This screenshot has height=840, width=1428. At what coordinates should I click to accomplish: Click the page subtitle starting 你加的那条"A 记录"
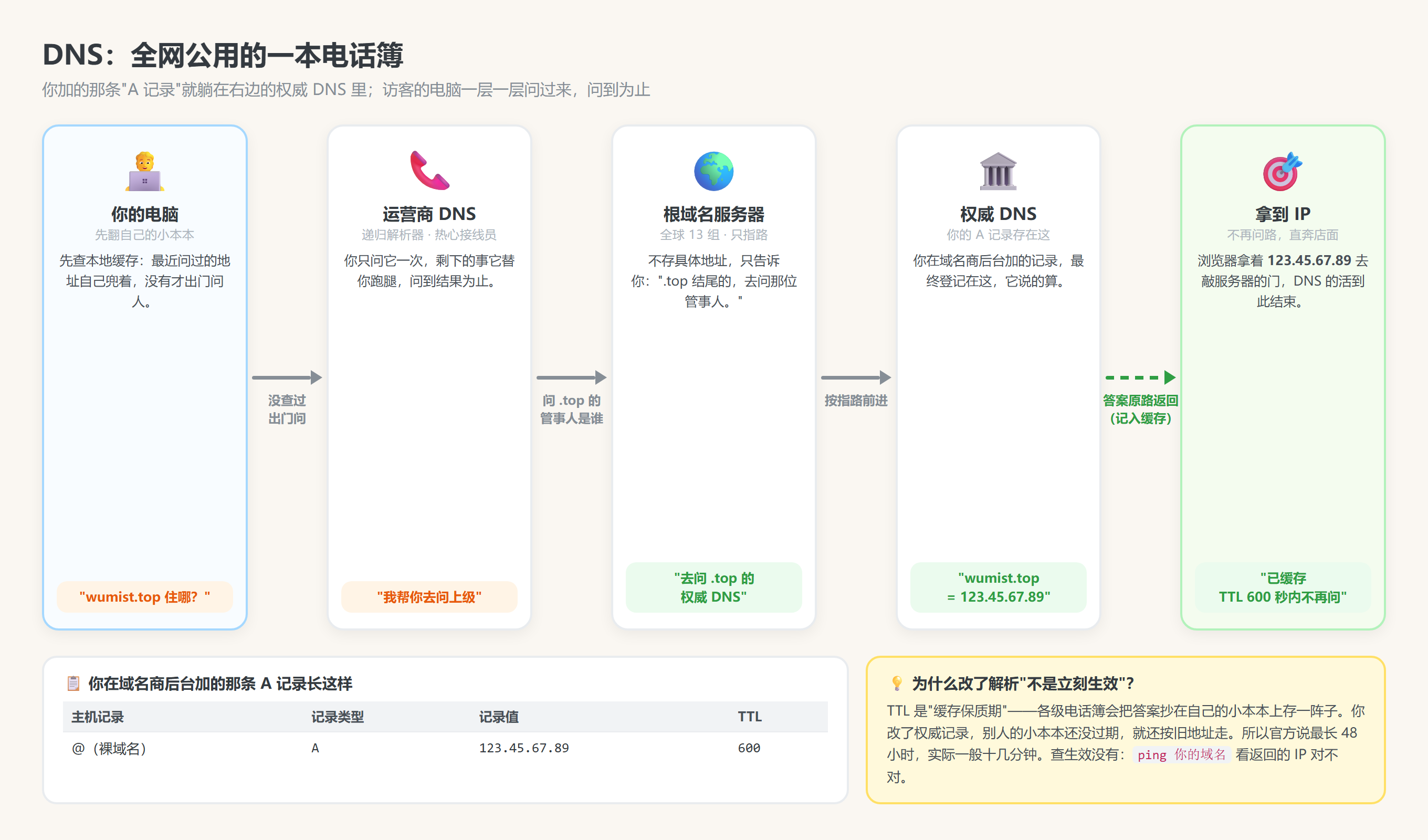pos(346,90)
